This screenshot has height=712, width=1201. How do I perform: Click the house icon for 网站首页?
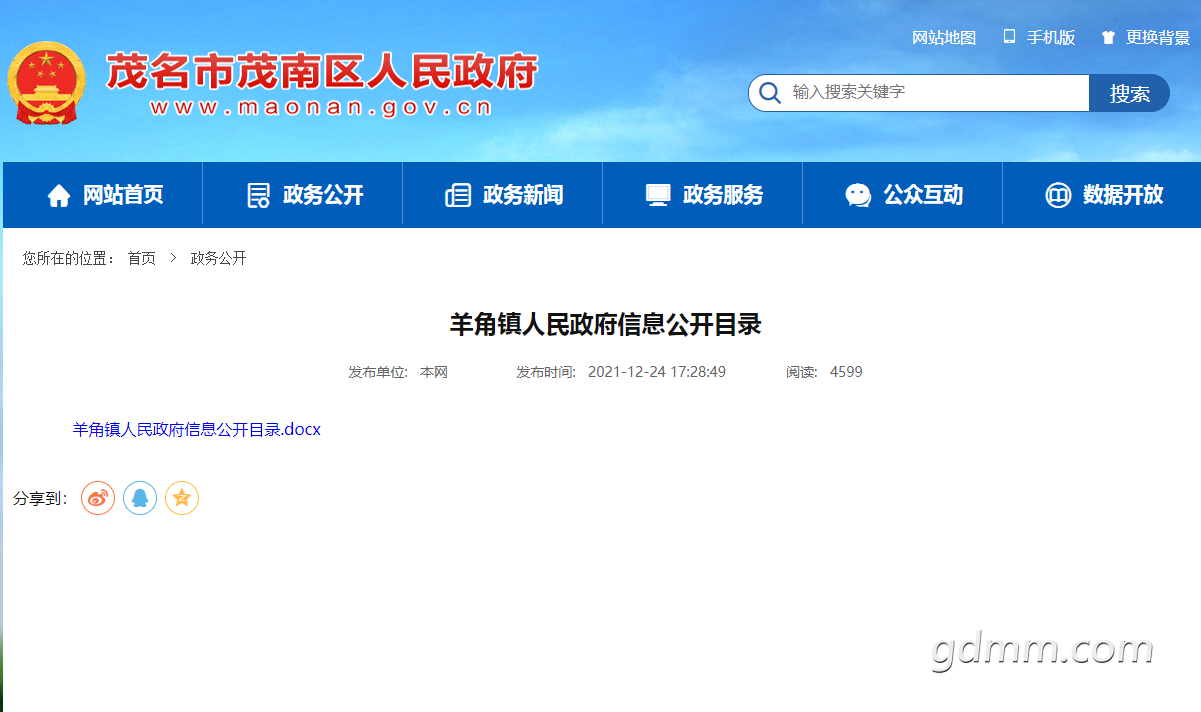[x=59, y=195]
